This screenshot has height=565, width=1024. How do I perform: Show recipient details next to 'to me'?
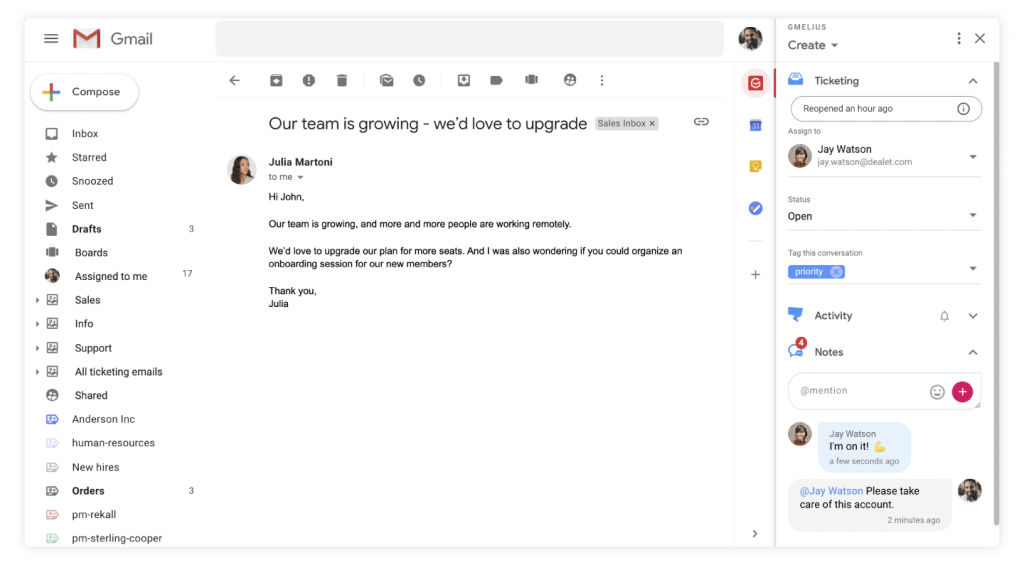pyautogui.click(x=300, y=178)
